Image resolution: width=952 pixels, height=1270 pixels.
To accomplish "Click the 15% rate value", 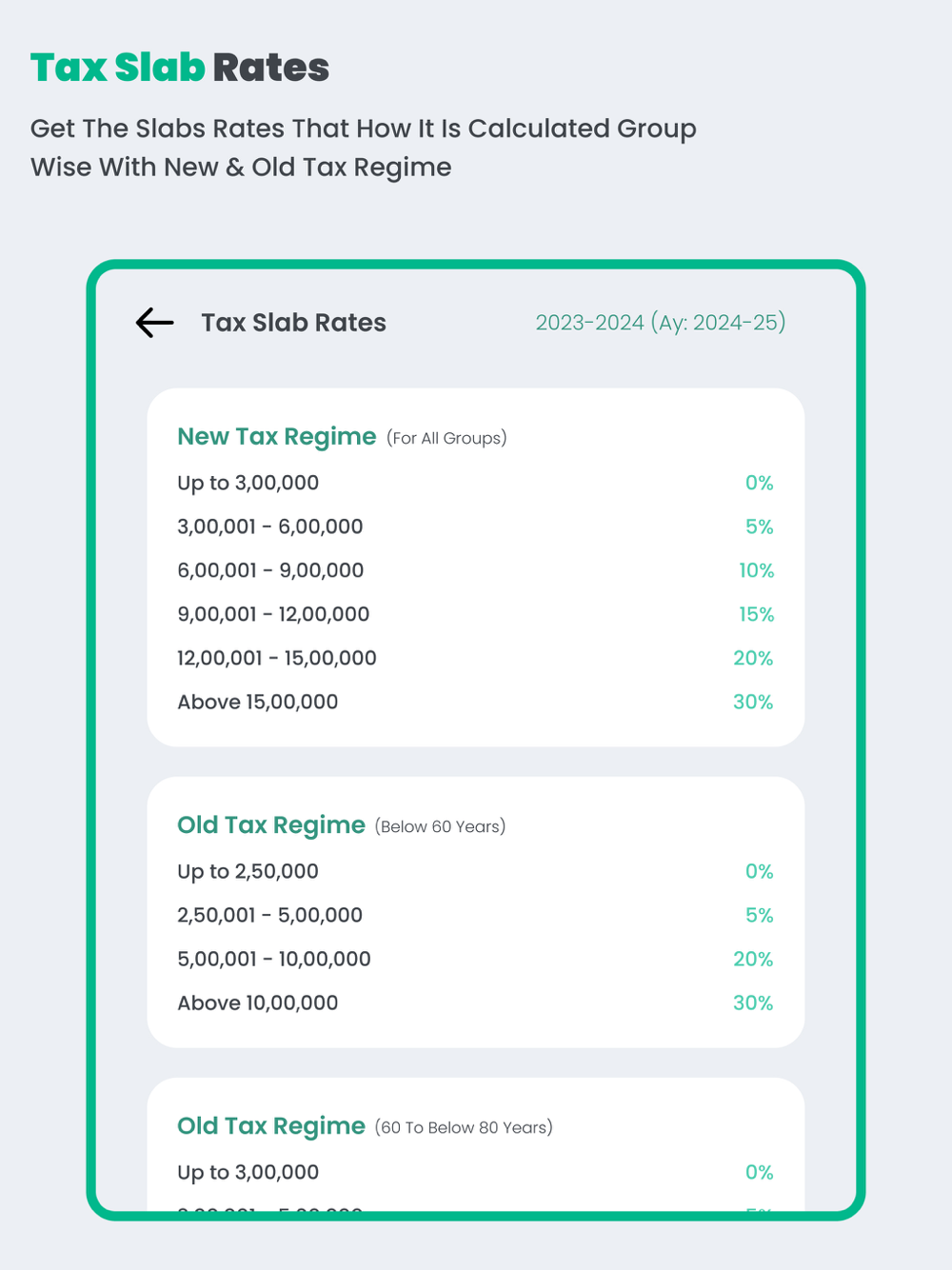I will 756,614.
